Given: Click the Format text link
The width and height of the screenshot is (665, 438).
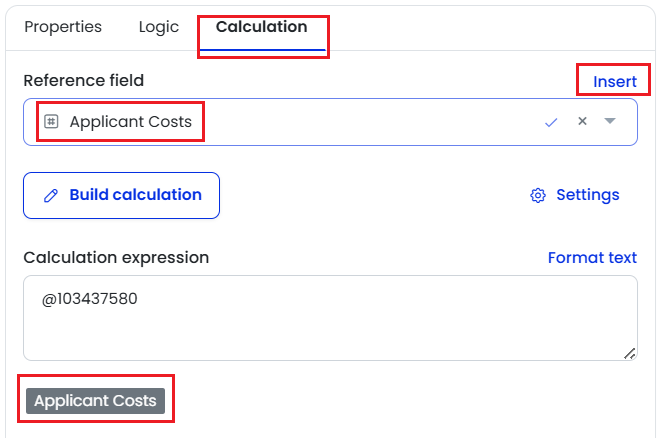Looking at the screenshot, I should (x=592, y=257).
